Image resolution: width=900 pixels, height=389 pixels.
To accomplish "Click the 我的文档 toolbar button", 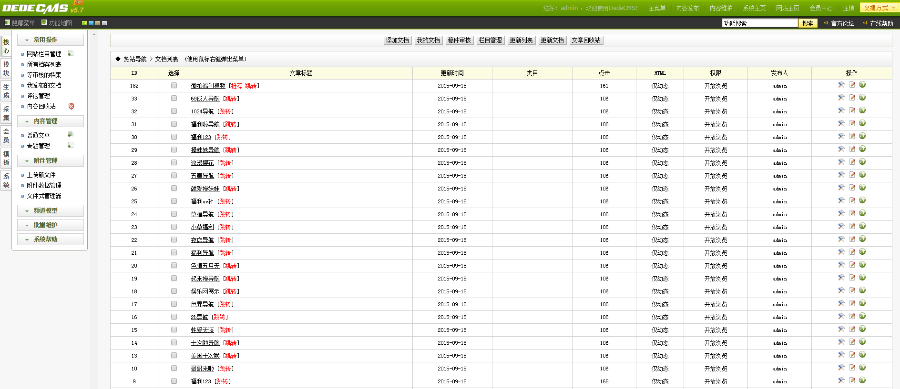I will (428, 40).
